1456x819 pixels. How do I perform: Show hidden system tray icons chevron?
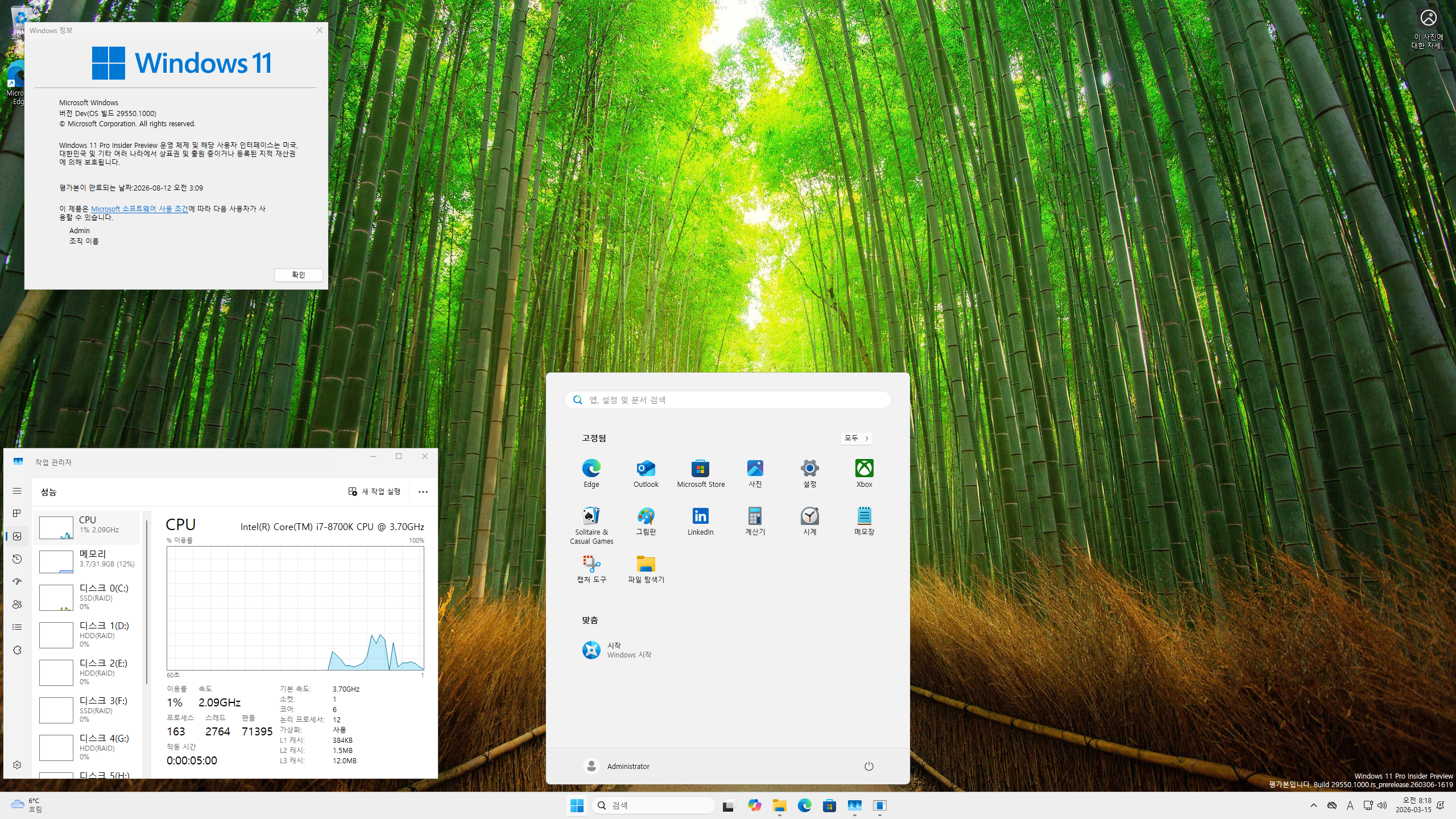click(x=1313, y=805)
